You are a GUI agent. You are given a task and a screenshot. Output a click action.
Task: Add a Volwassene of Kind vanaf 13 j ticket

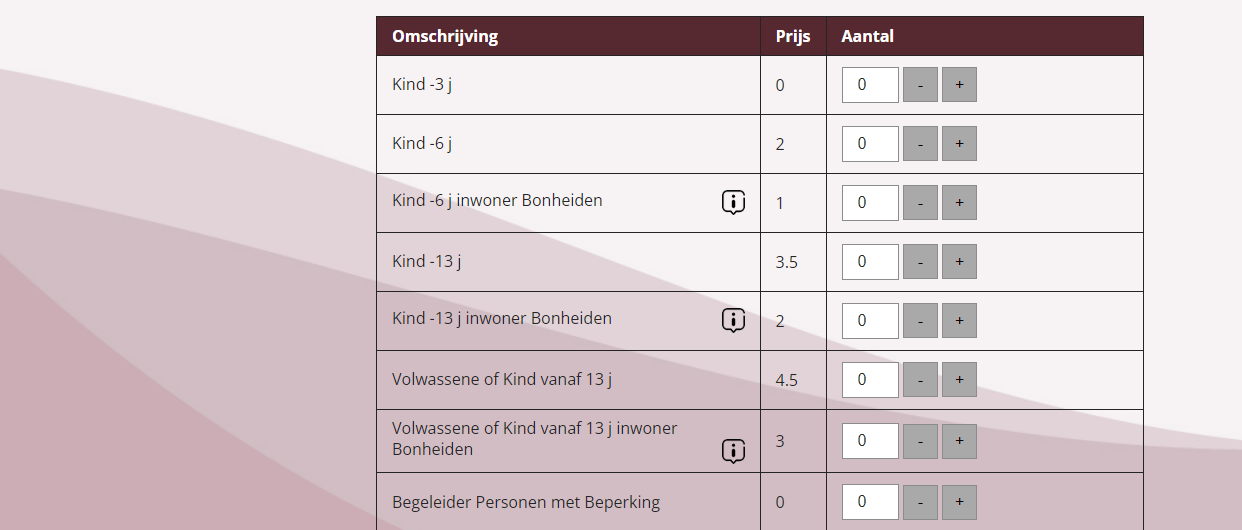pyautogui.click(x=959, y=380)
